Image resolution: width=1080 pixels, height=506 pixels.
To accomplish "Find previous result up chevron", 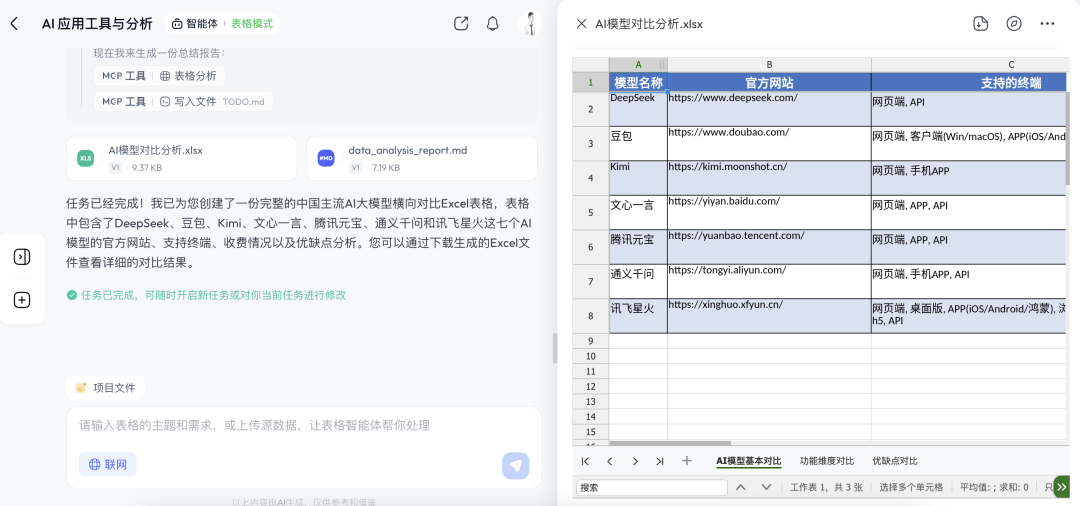I will coord(740,487).
